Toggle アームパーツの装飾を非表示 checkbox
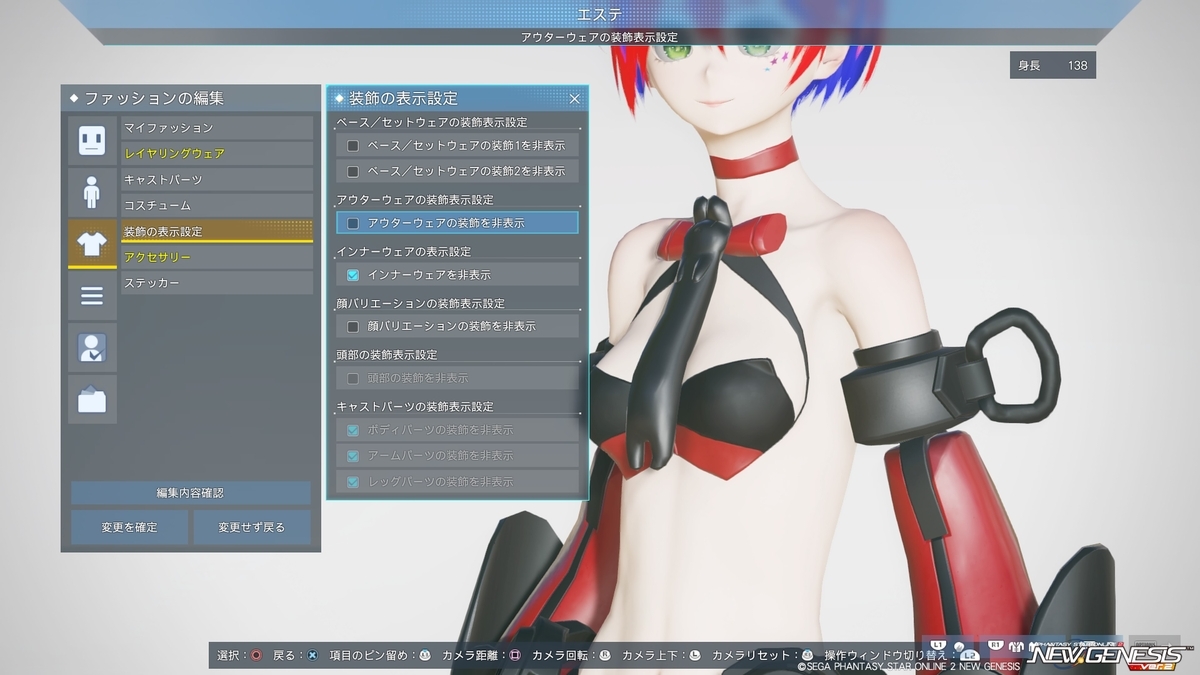The height and width of the screenshot is (675, 1200). pyautogui.click(x=352, y=455)
